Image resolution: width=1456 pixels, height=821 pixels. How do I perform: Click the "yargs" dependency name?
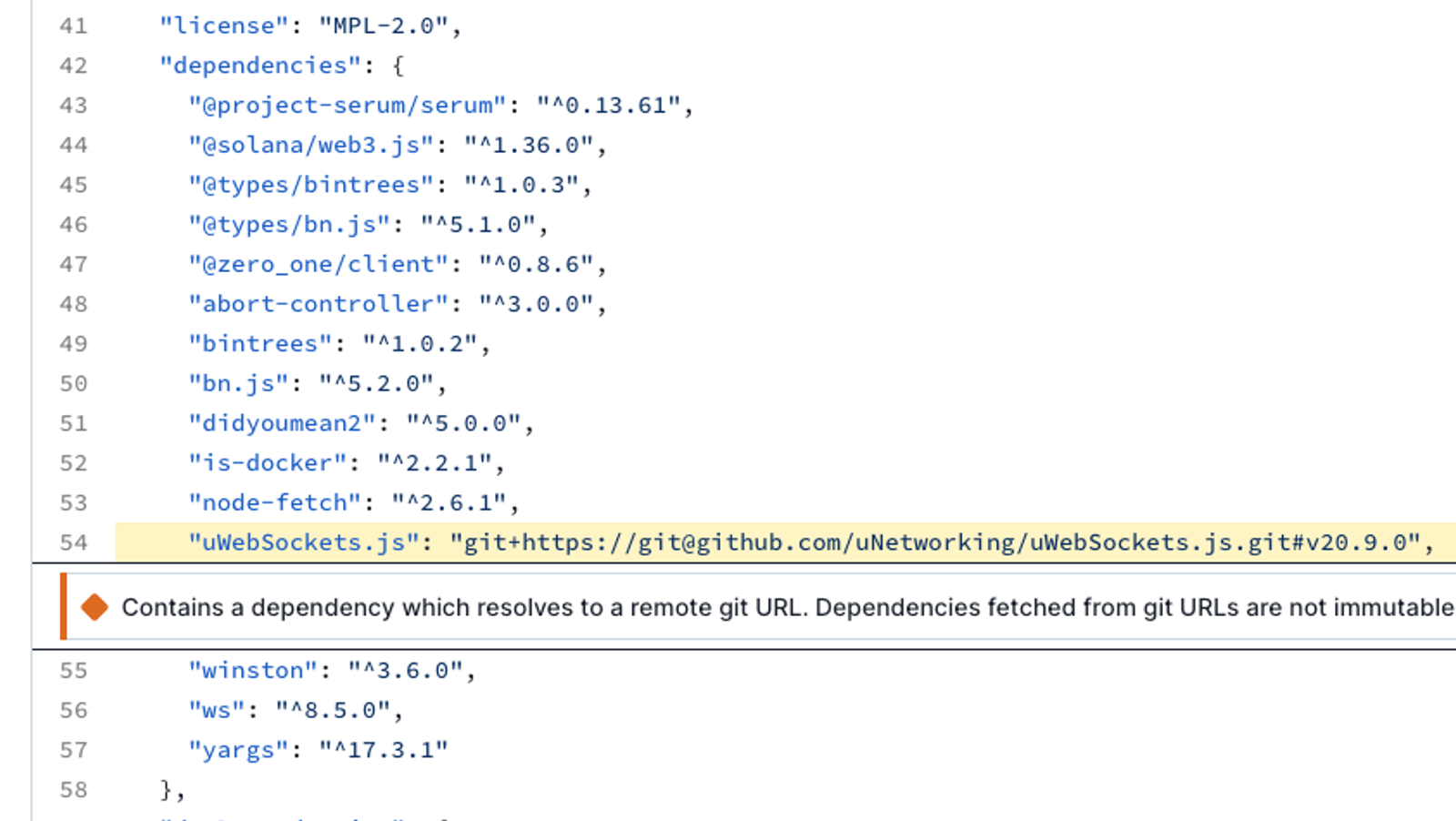tap(238, 750)
